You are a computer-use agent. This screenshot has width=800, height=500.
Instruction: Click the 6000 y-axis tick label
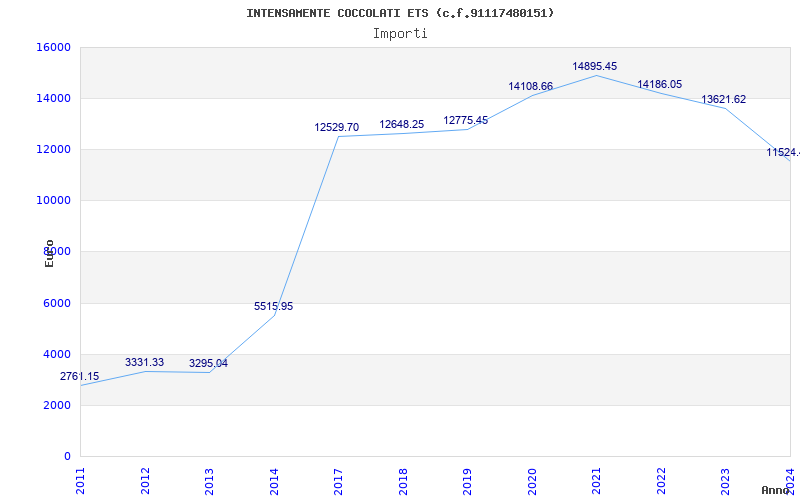(x=57, y=304)
